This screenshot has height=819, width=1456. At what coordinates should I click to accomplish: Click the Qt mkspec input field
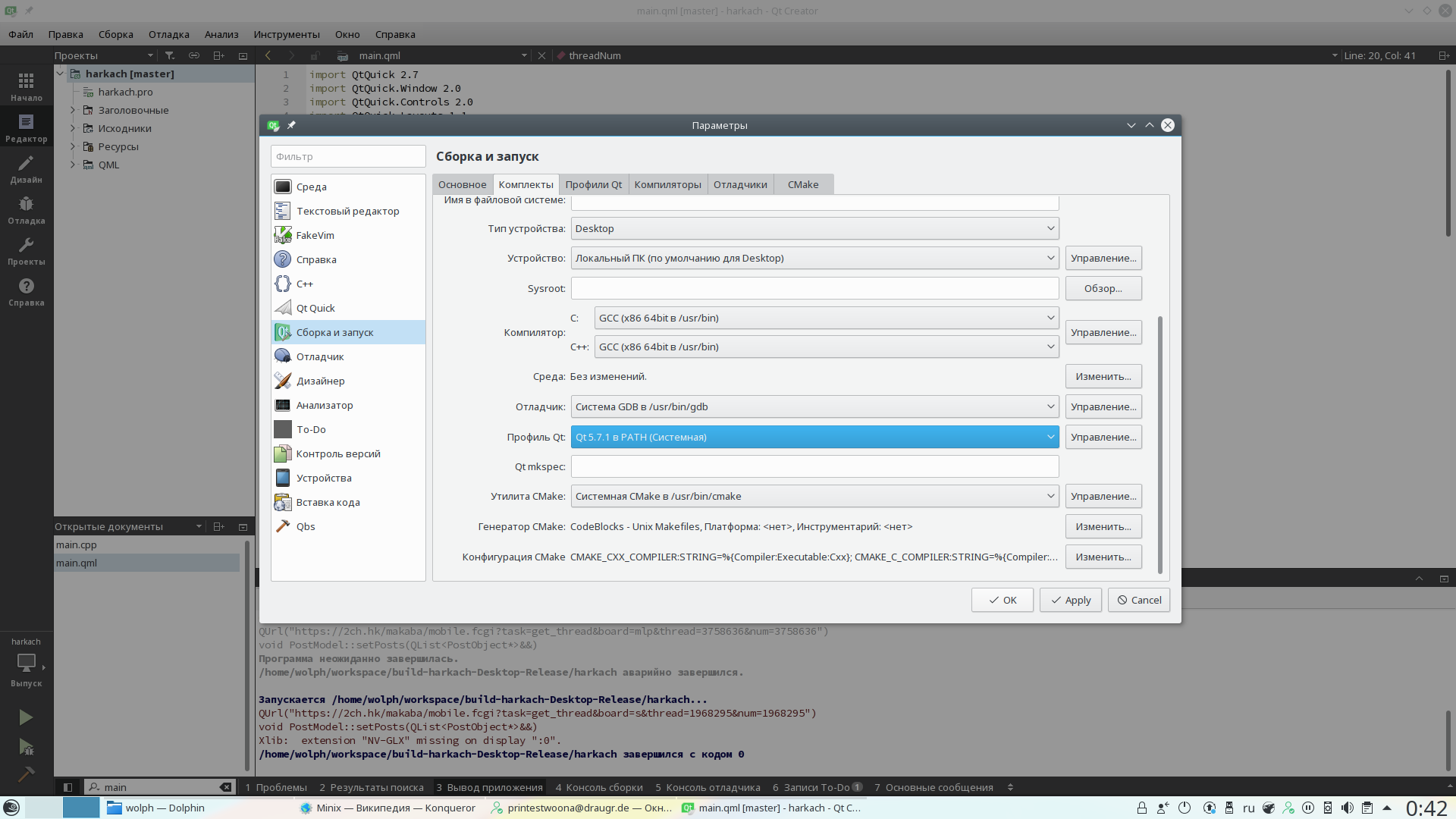(814, 466)
